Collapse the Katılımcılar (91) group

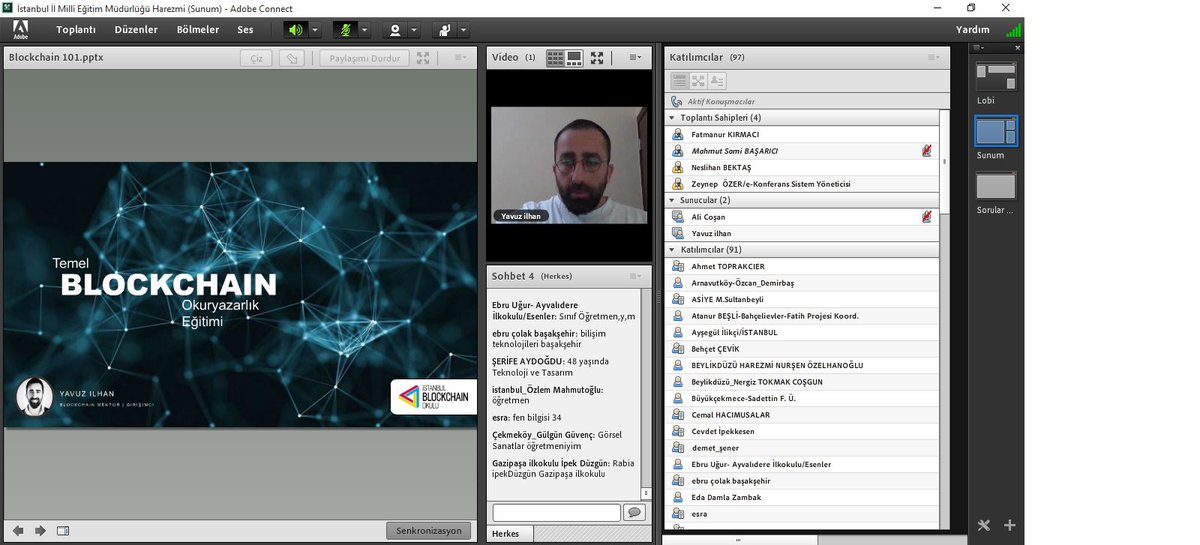pos(673,249)
